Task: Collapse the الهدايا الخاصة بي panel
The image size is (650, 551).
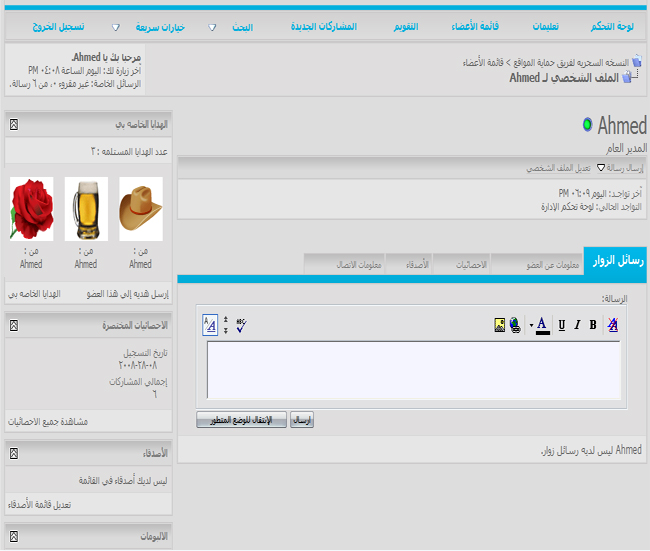Action: [13, 125]
